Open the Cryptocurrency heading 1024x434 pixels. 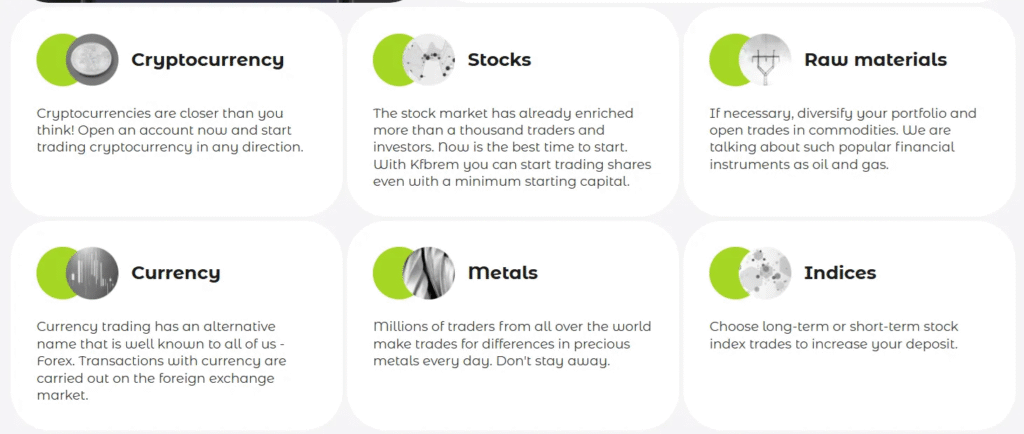pyautogui.click(x=207, y=60)
